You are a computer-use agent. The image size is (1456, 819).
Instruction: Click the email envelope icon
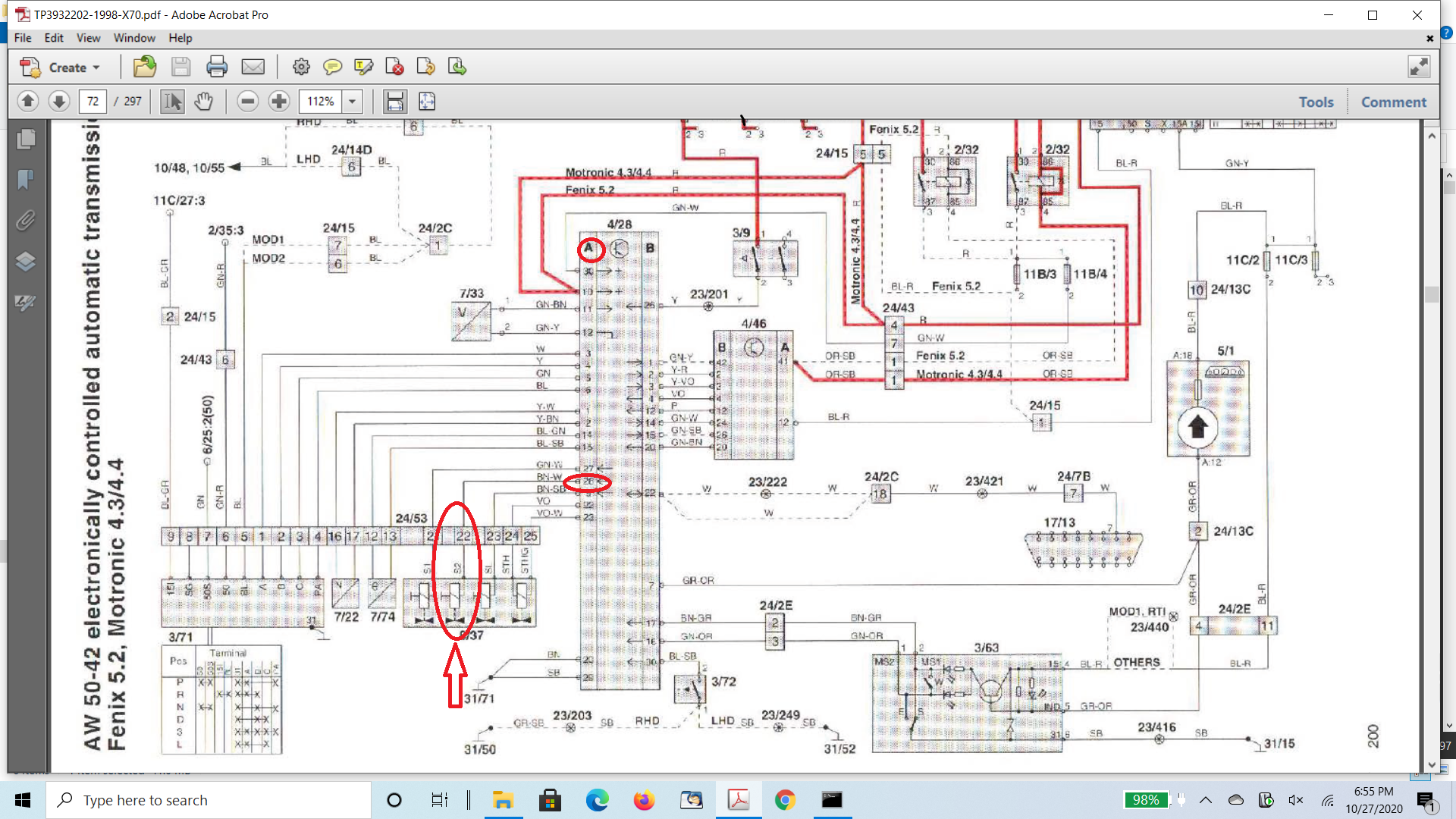253,67
